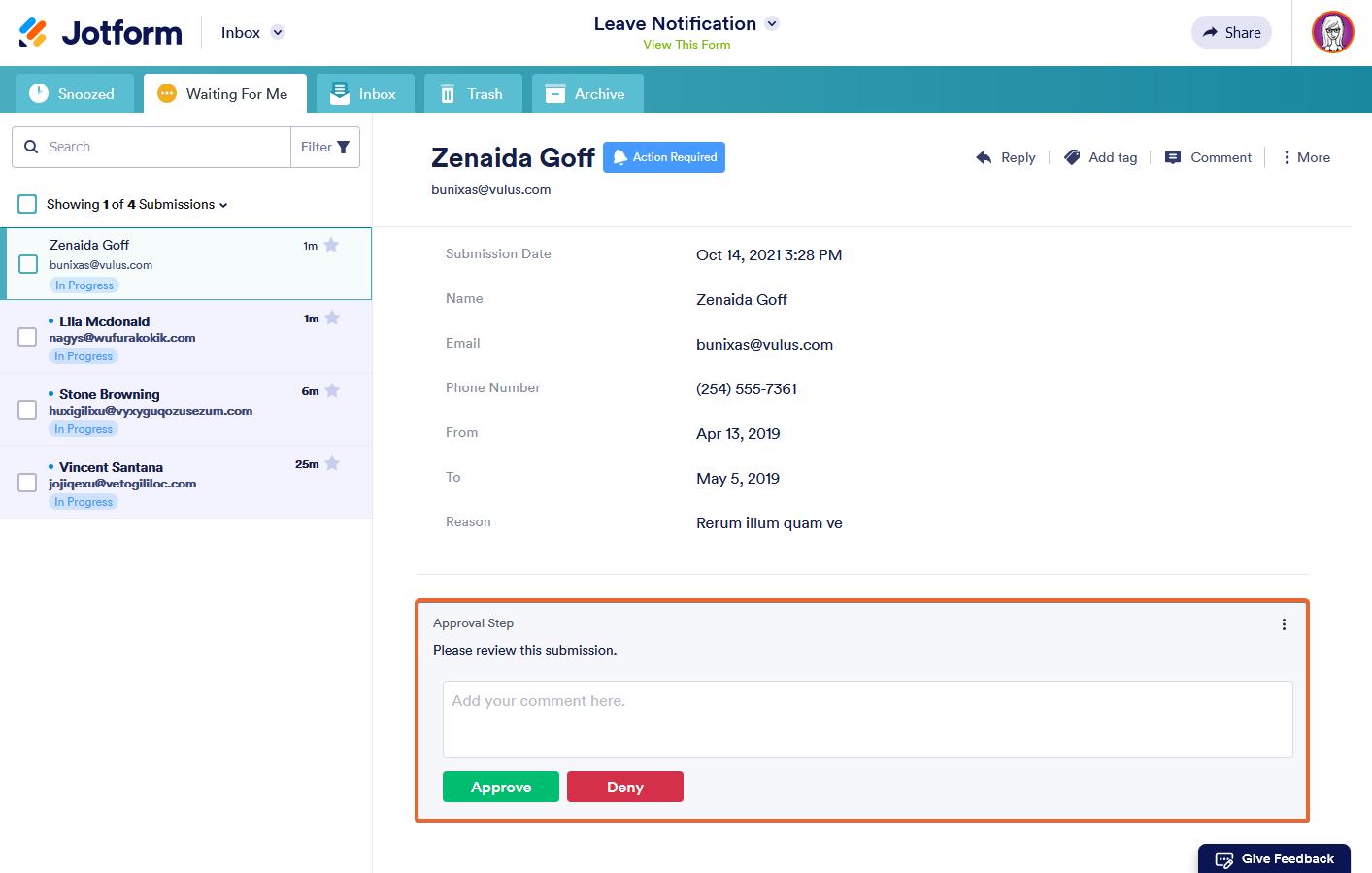
Task: Switch to the Archive tab
Action: click(587, 93)
